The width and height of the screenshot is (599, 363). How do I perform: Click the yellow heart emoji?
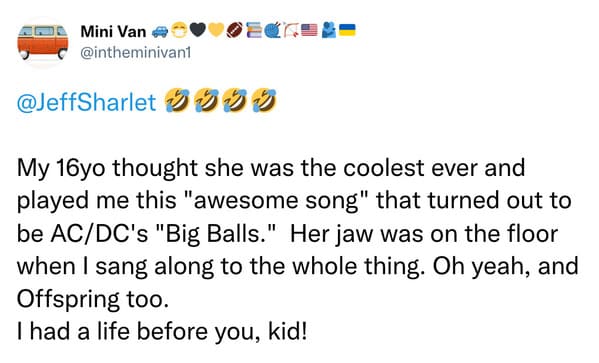pyautogui.click(x=216, y=30)
